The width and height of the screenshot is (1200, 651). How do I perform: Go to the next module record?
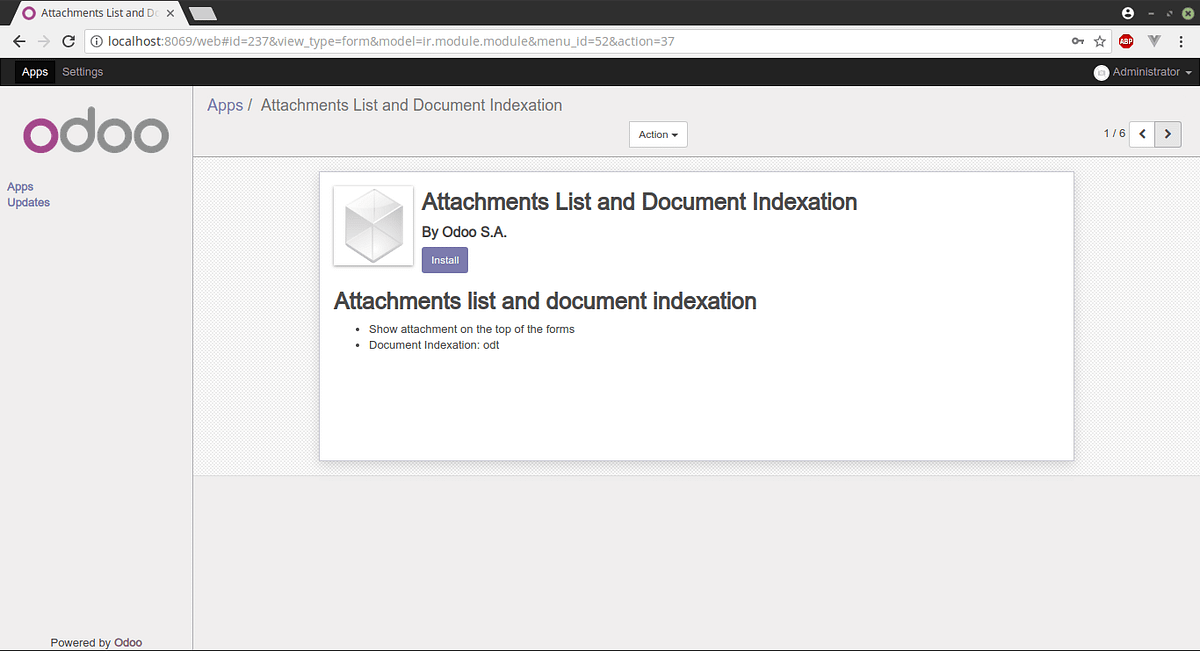[1167, 133]
